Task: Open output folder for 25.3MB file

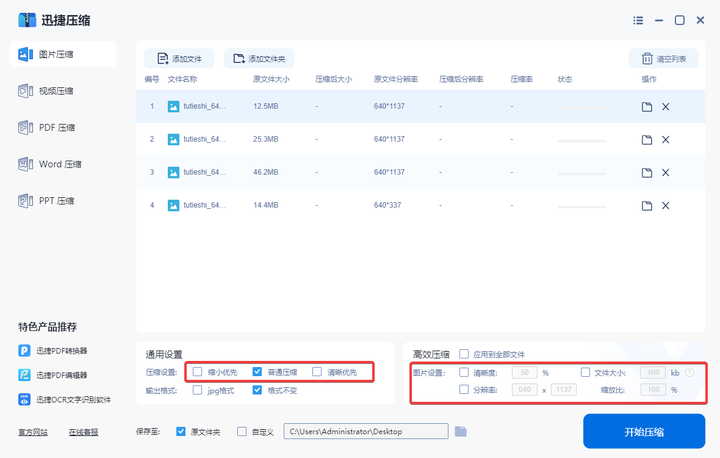Action: point(647,140)
